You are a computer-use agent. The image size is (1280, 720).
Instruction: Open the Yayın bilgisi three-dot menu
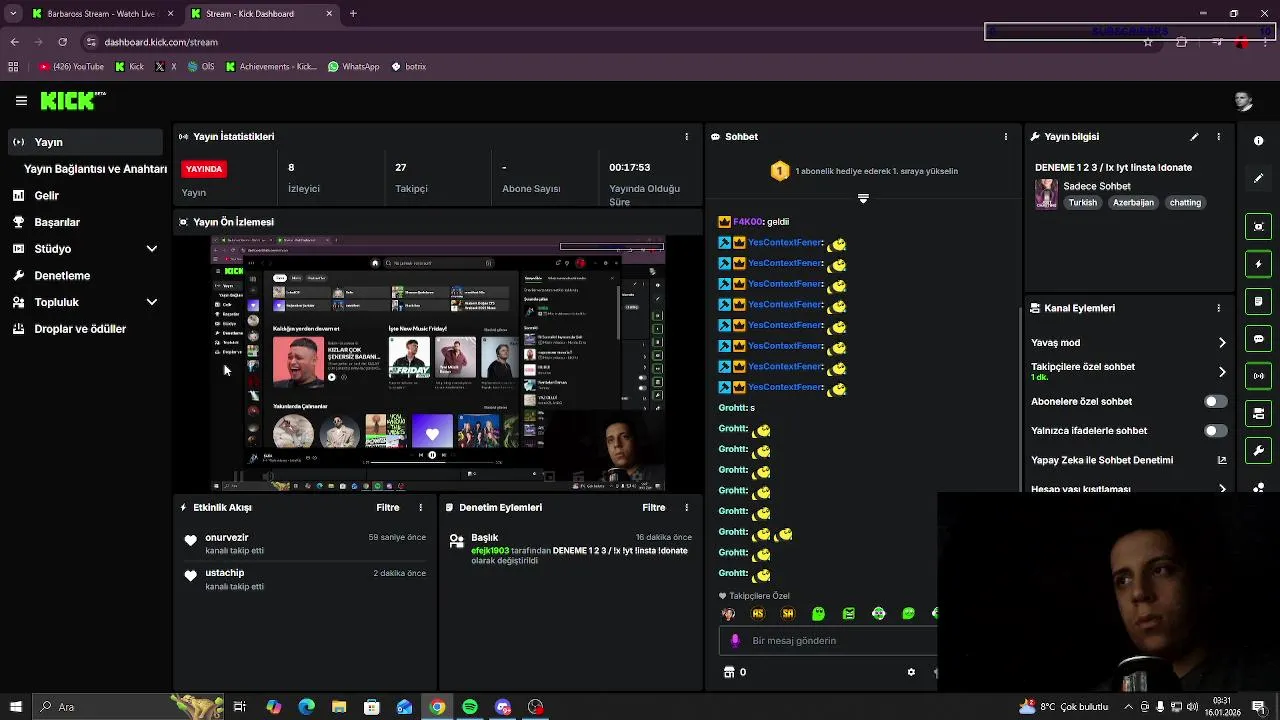pos(1218,137)
